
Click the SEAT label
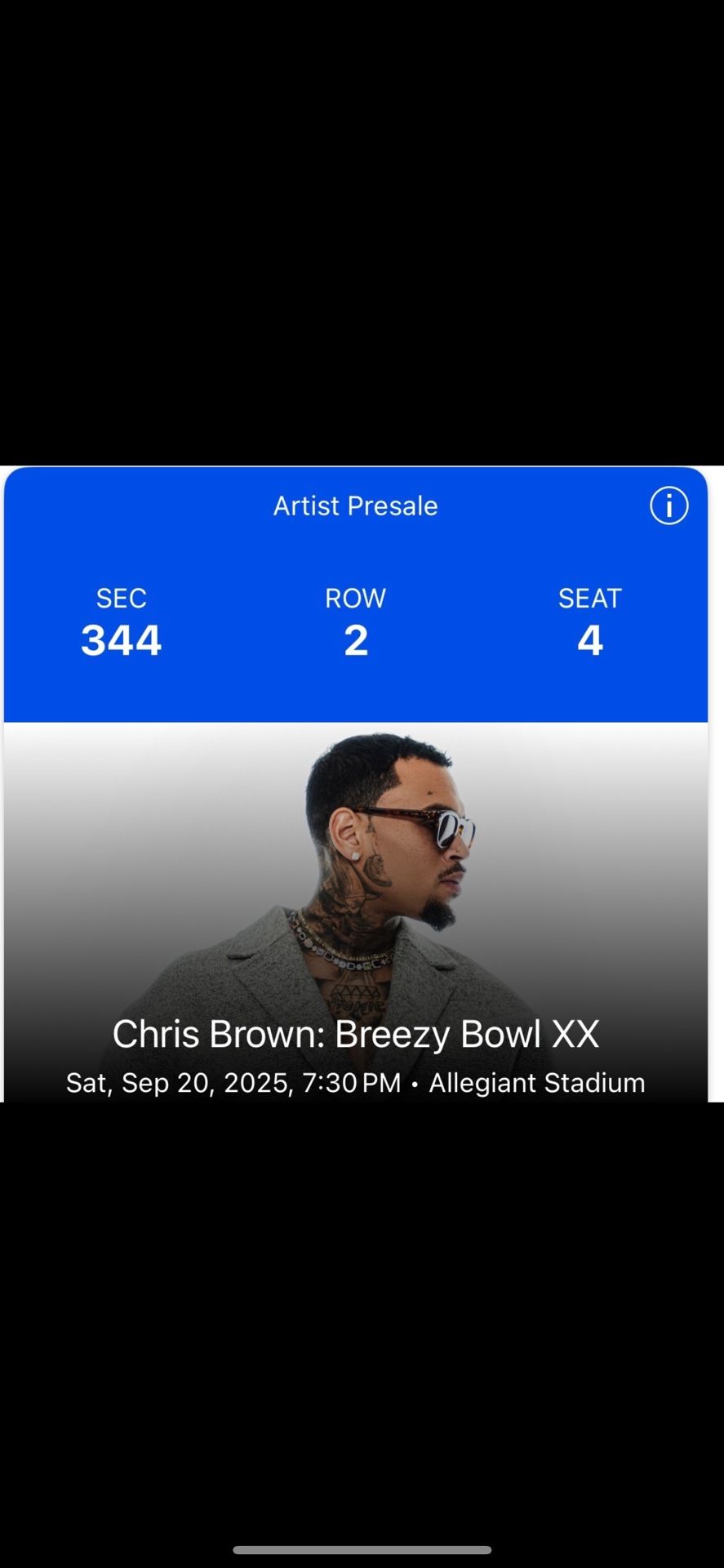point(589,599)
